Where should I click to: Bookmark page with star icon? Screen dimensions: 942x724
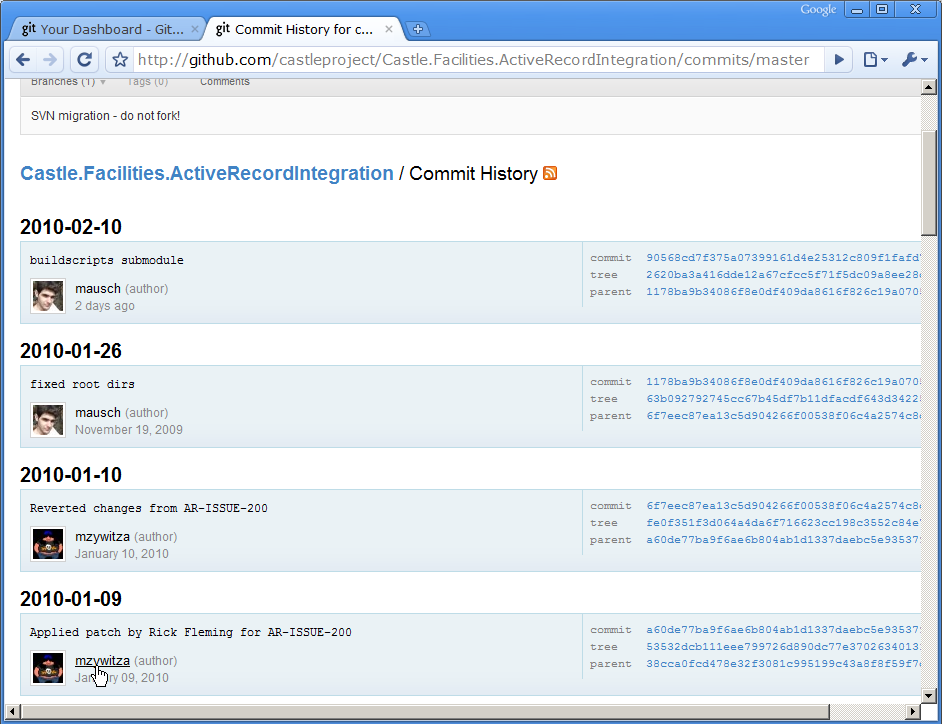pos(120,59)
